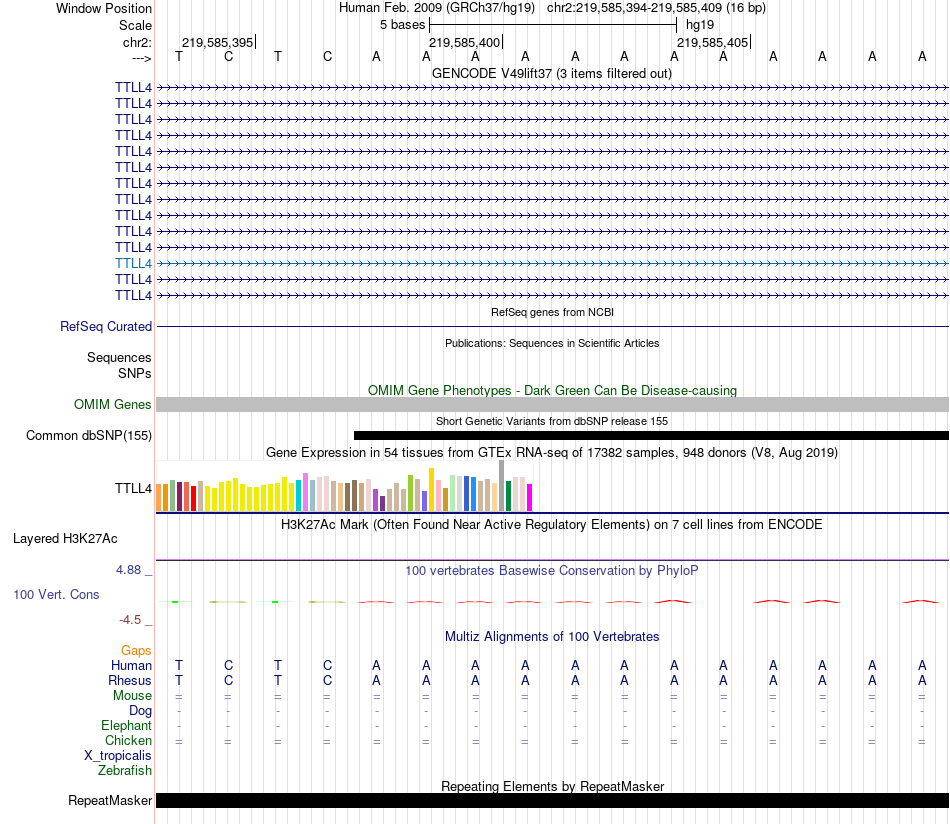The image size is (950, 824).
Task: Click the Layered H3K27Ac label
Action: pyautogui.click(x=65, y=539)
